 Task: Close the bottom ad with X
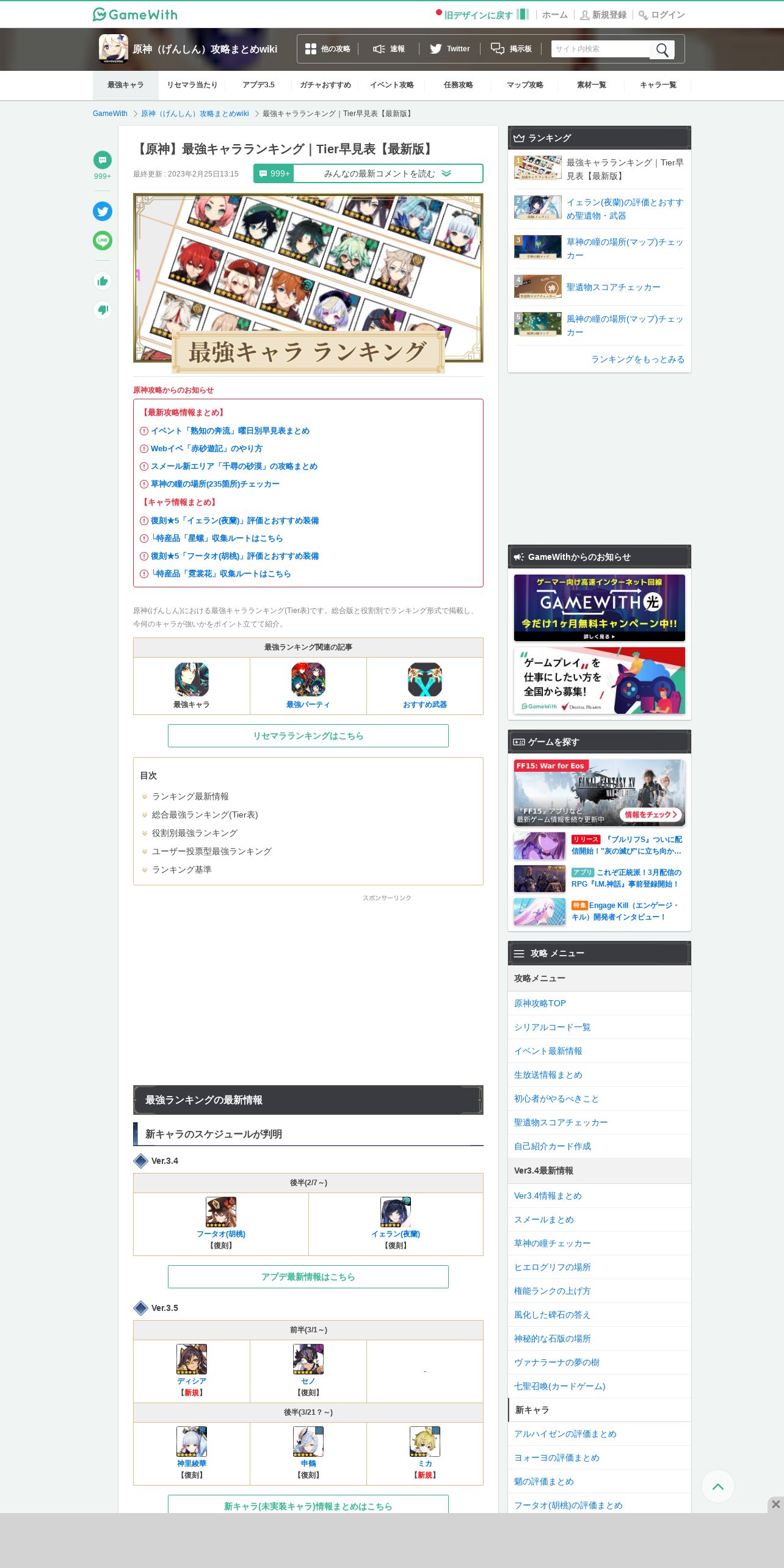tap(775, 1504)
